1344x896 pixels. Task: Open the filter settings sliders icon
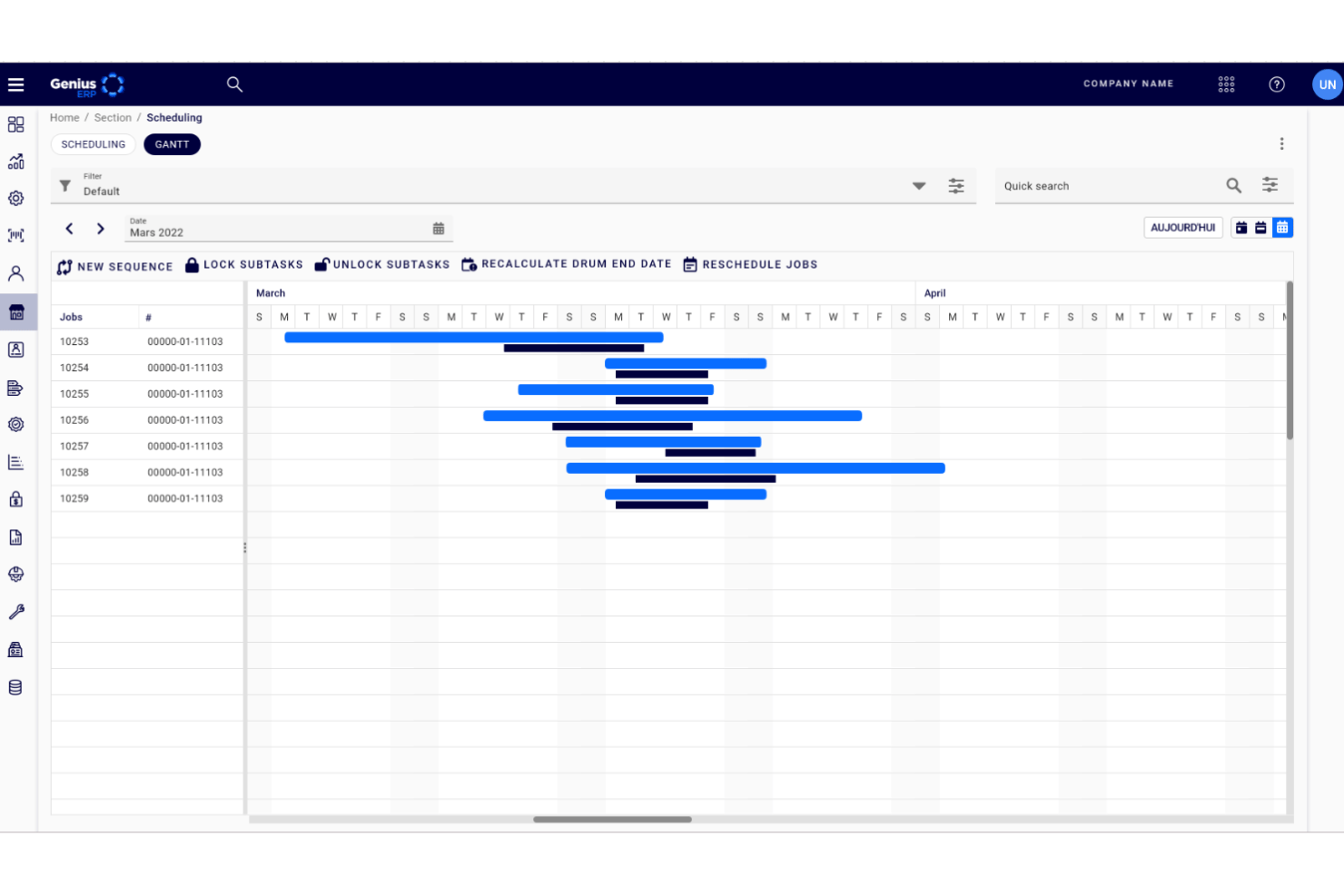956,186
